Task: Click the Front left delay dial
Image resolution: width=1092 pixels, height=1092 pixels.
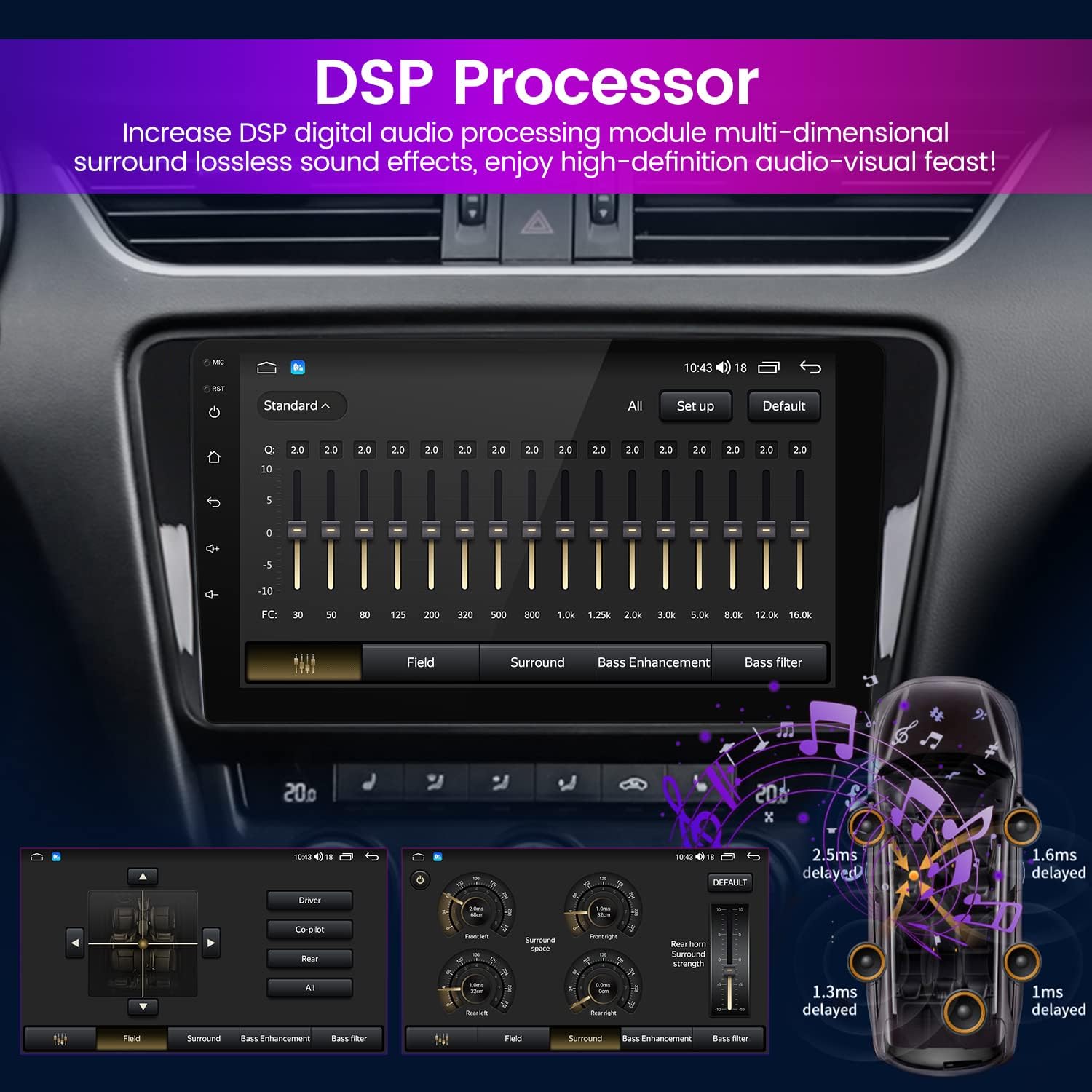Action: coord(475,909)
